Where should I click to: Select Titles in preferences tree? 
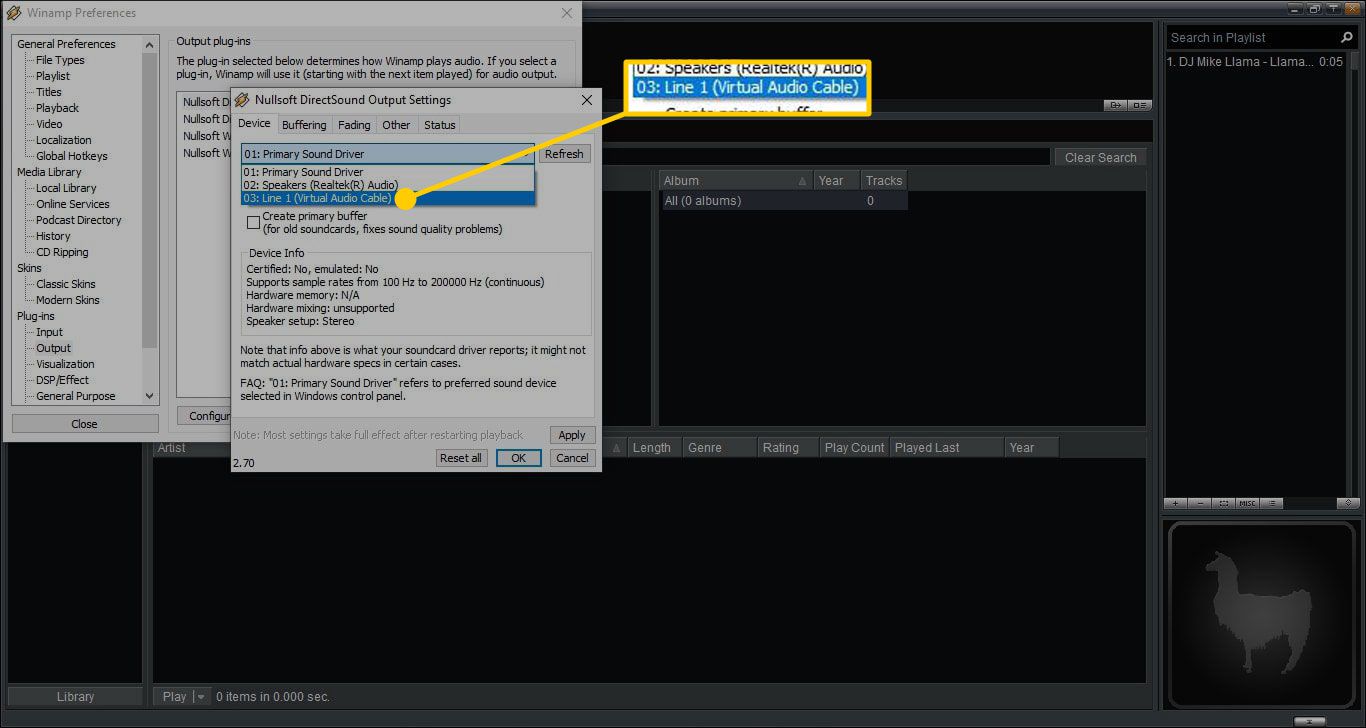(x=49, y=92)
